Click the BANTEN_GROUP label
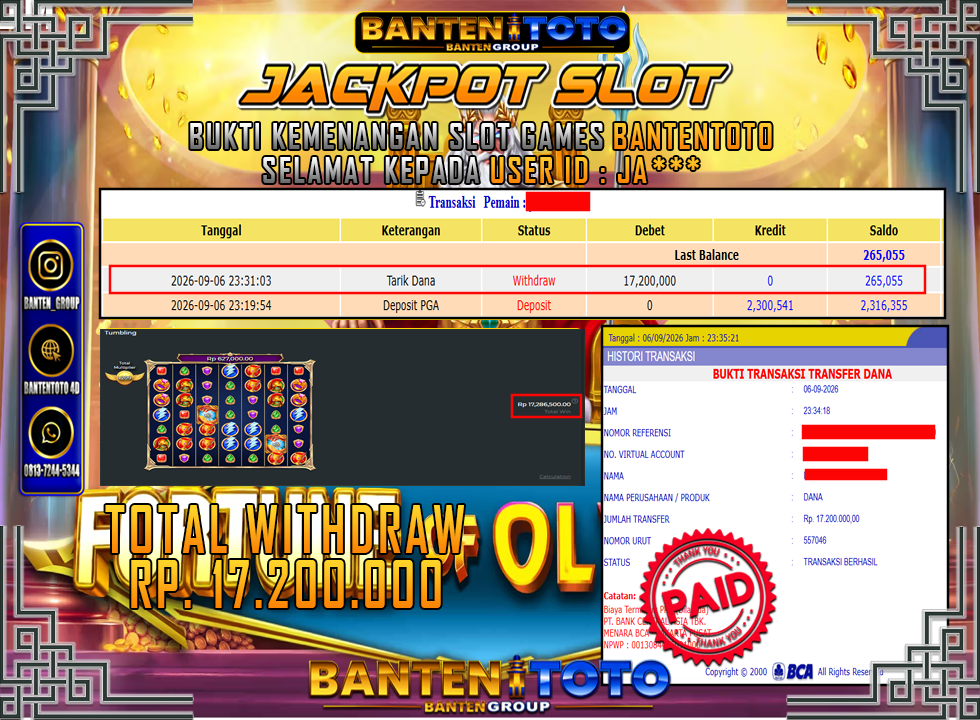This screenshot has width=980, height=720. click(51, 303)
